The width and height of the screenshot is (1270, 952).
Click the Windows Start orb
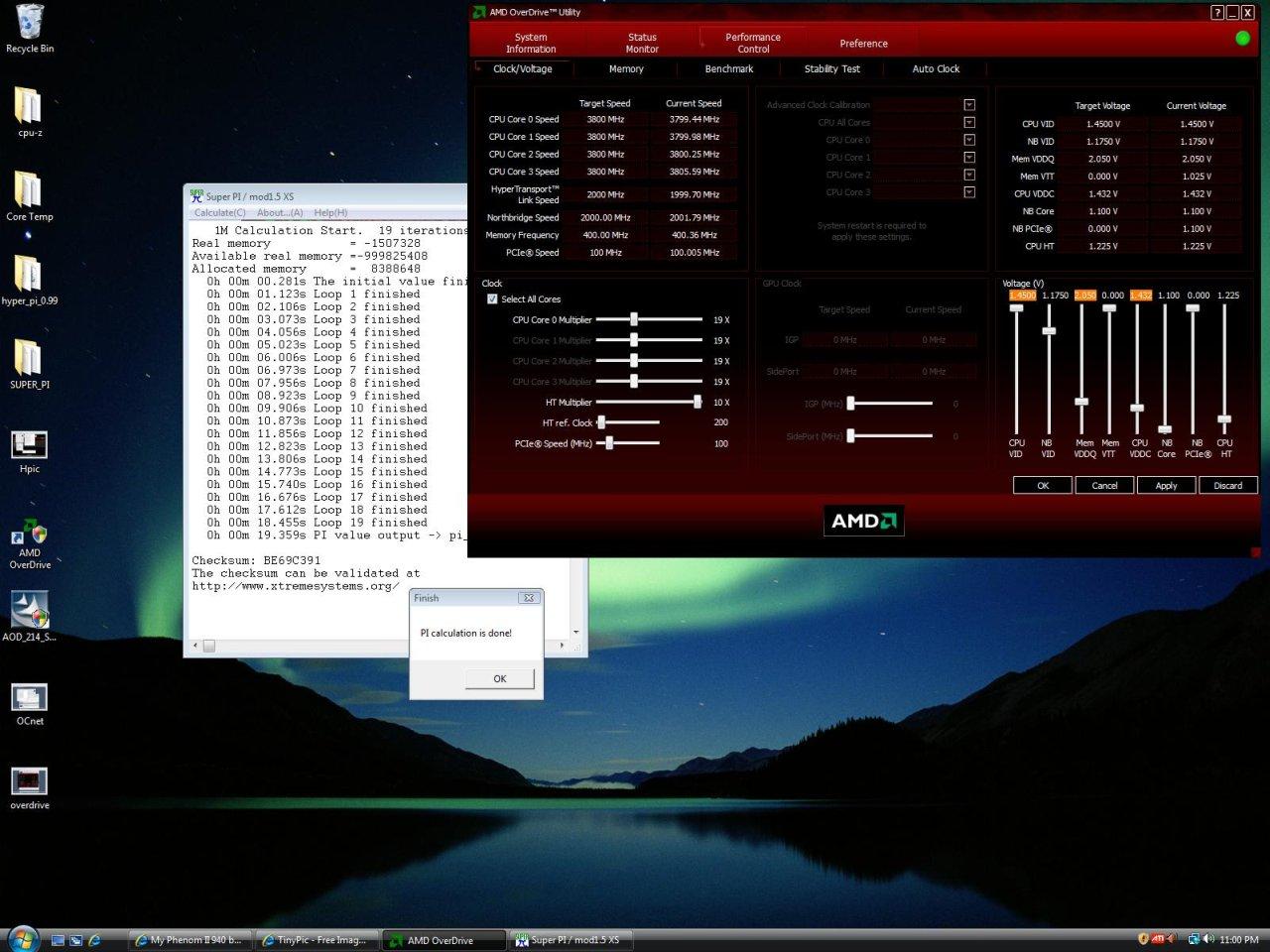pyautogui.click(x=22, y=938)
